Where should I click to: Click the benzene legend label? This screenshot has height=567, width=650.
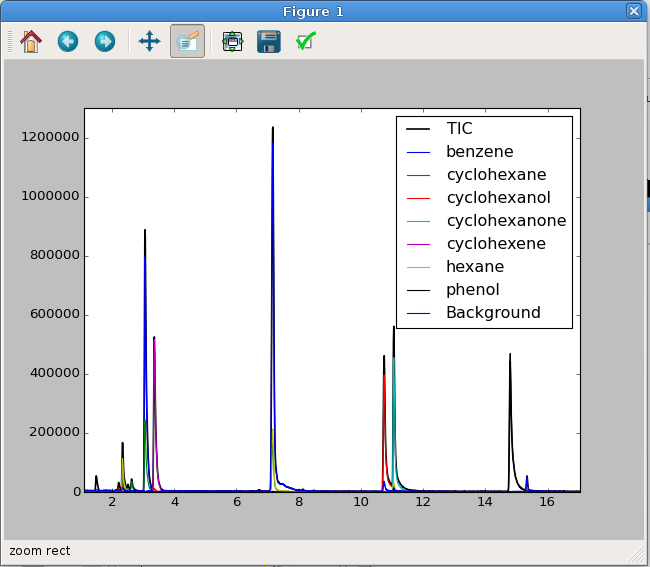point(480,152)
